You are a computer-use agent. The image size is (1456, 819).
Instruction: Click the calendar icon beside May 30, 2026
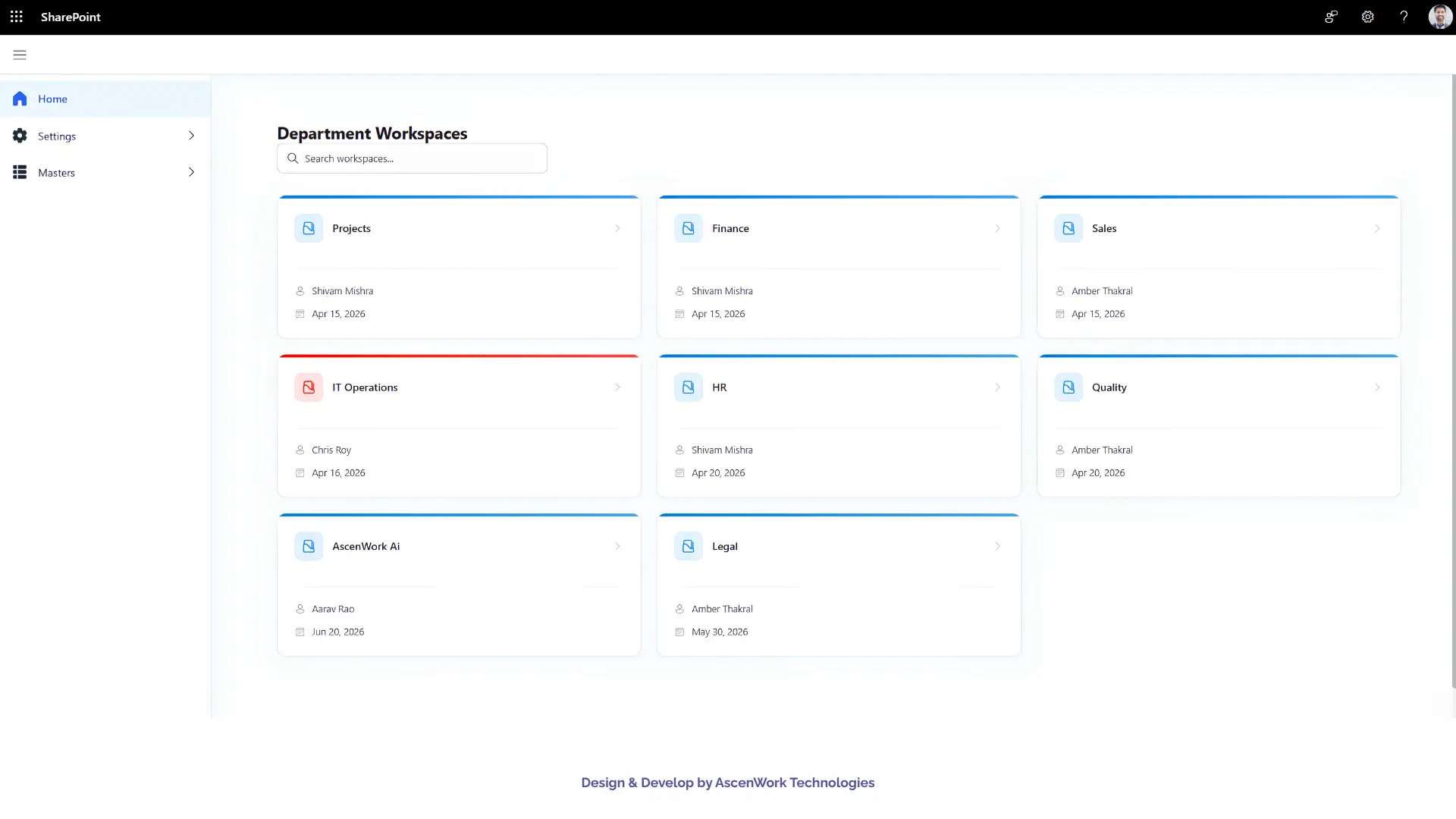tap(680, 632)
